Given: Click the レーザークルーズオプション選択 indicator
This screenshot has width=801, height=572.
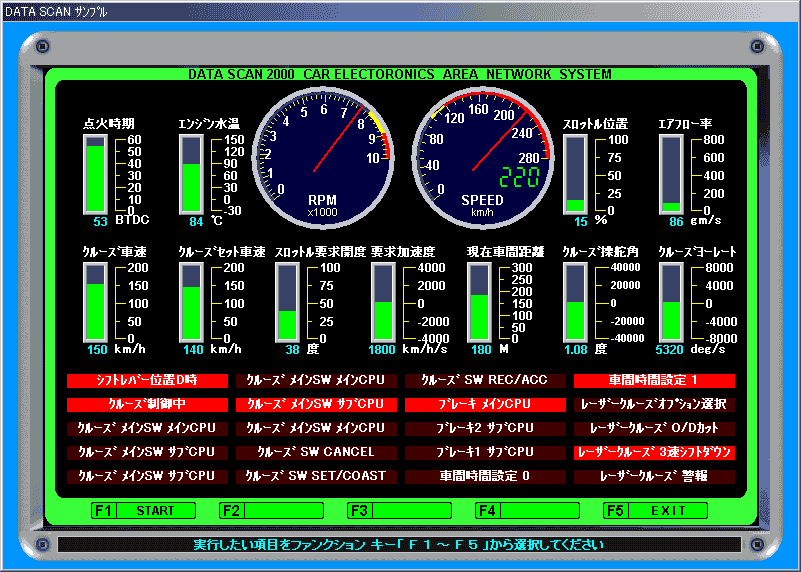Looking at the screenshot, I should 654,404.
